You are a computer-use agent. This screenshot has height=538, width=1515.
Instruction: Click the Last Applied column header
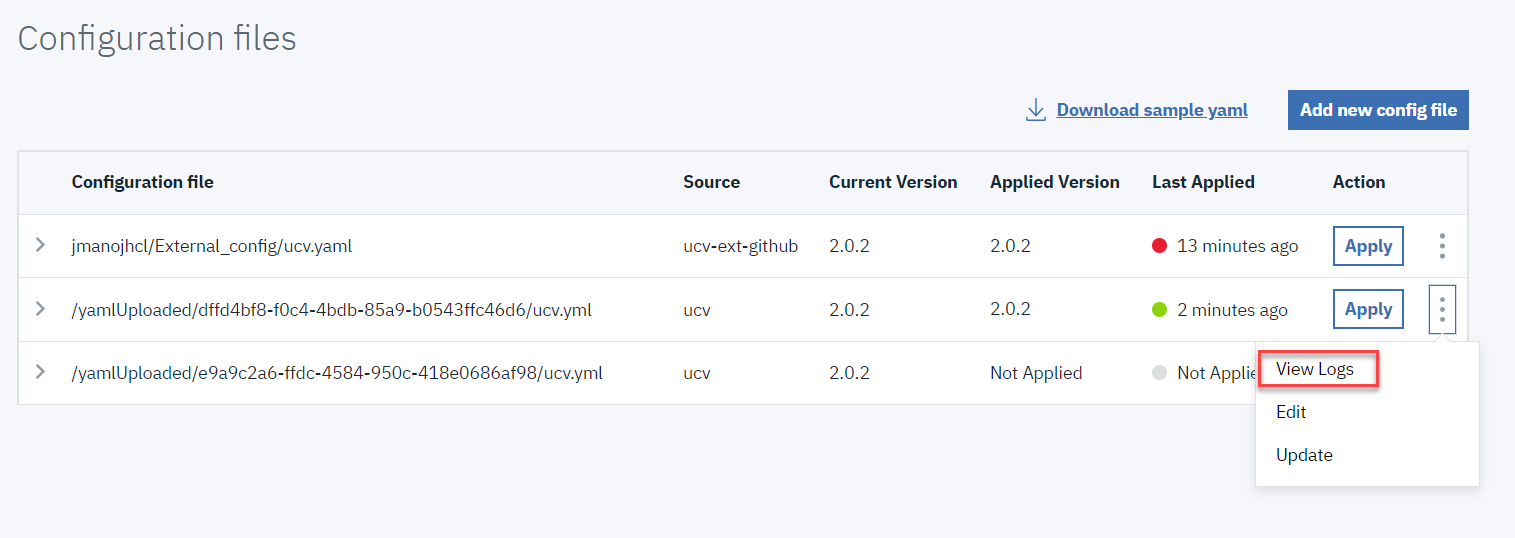pos(1203,182)
